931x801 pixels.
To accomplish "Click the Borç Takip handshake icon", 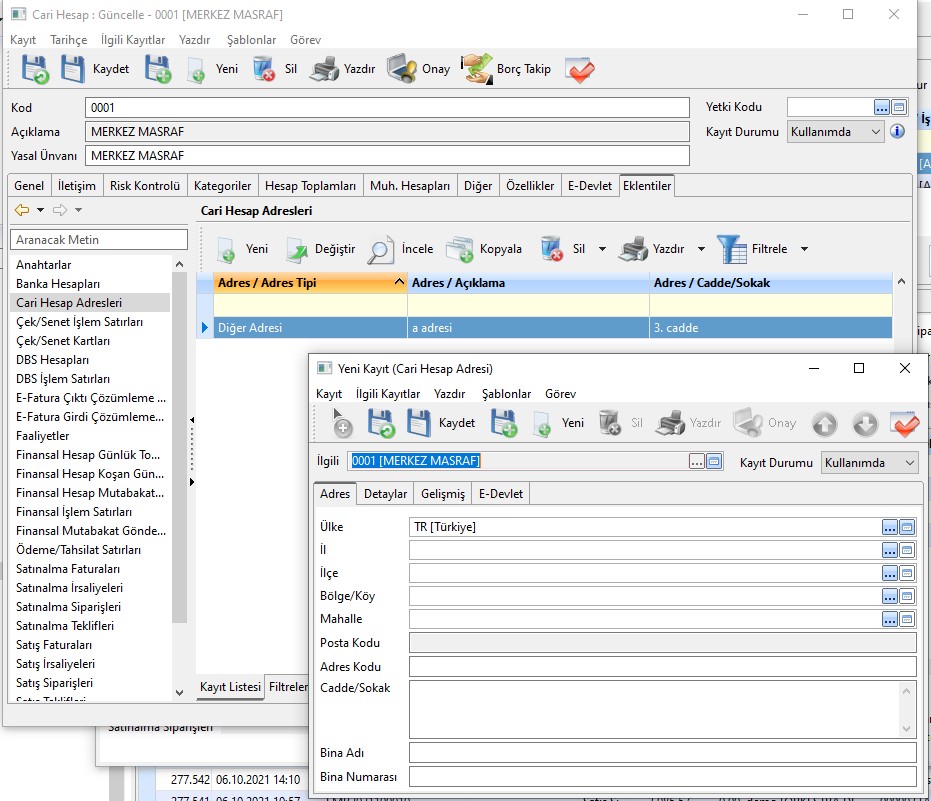I will 477,69.
